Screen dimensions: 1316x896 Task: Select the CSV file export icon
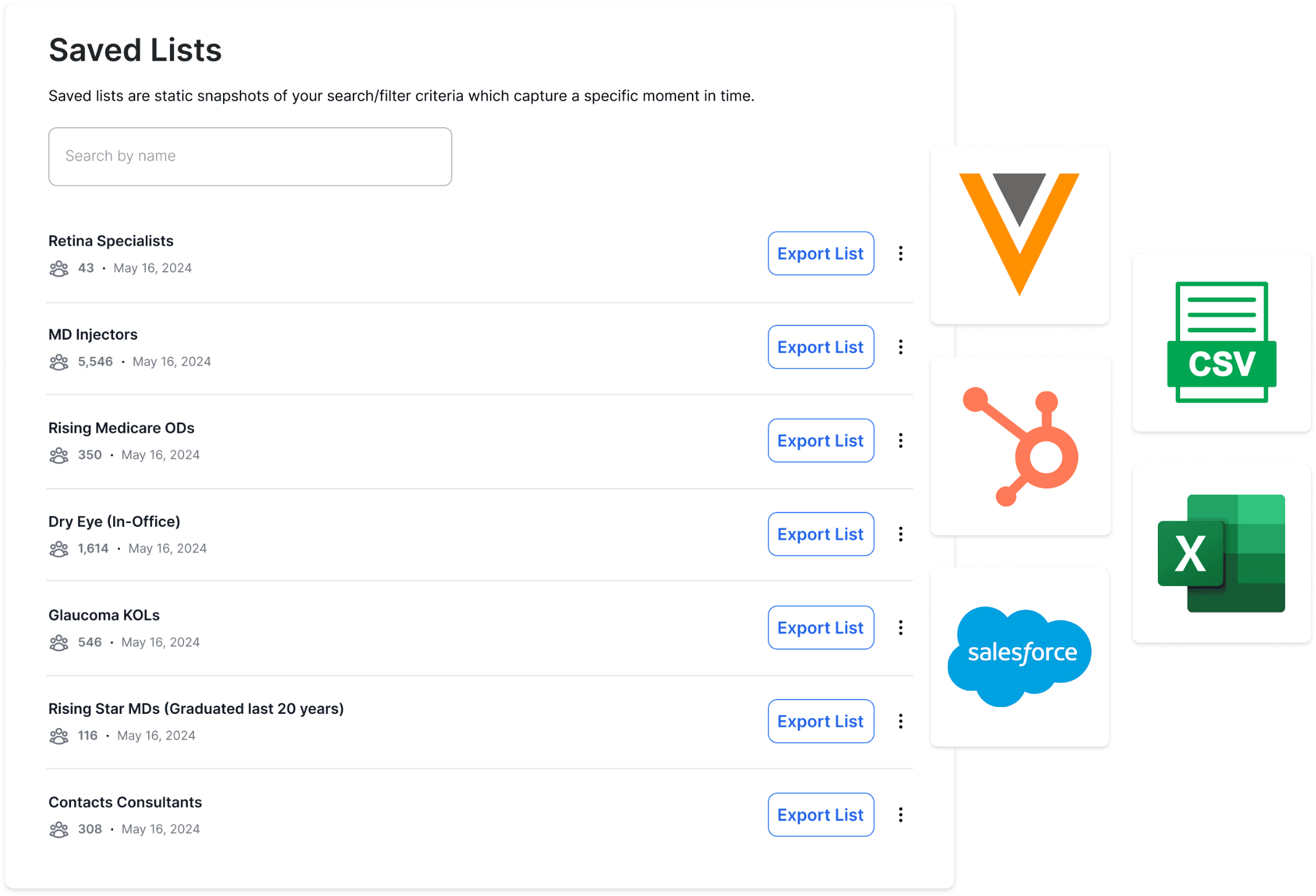pyautogui.click(x=1221, y=342)
